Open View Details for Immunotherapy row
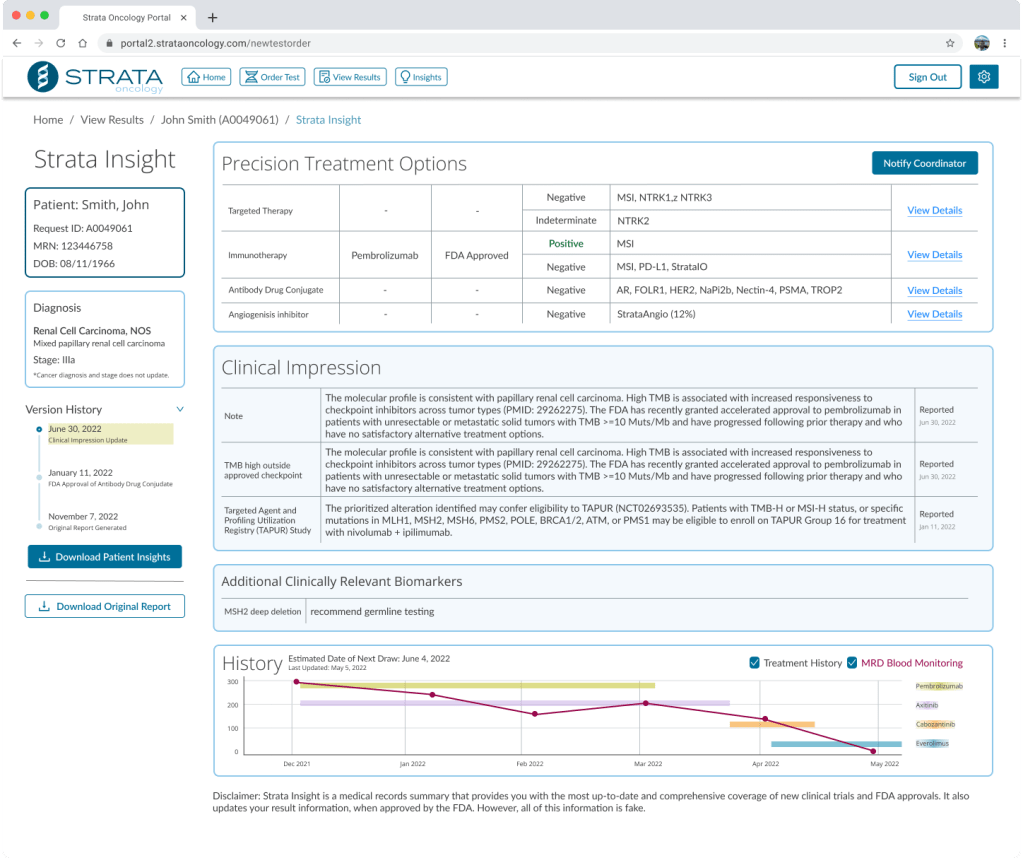 [934, 255]
